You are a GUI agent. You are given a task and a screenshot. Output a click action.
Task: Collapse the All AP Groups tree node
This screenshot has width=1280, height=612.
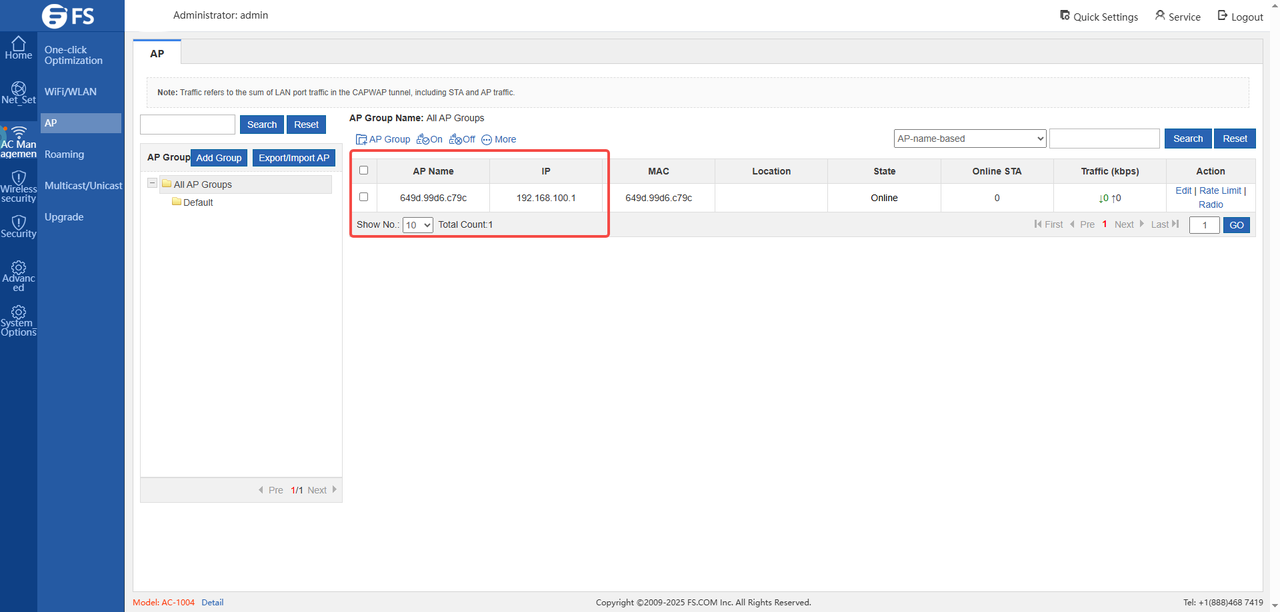click(152, 184)
